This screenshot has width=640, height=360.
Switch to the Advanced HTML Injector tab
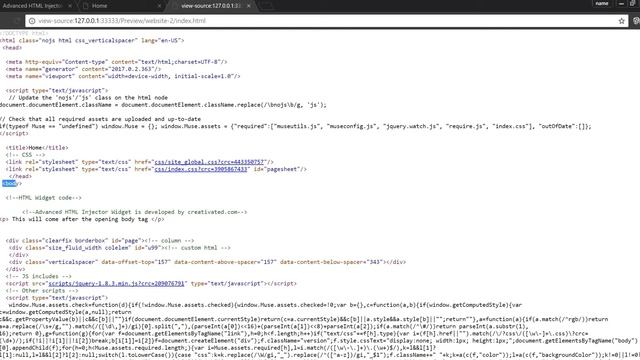coord(33,6)
